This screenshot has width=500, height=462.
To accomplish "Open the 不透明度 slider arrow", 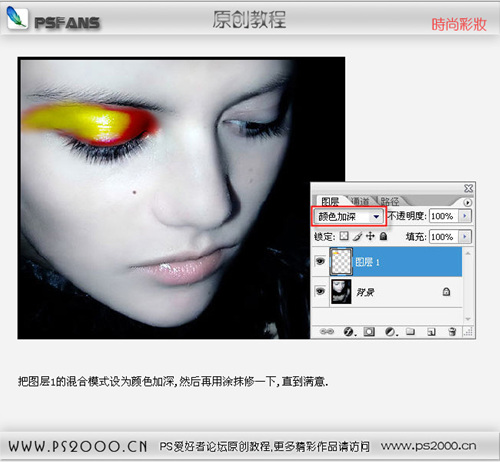I will point(465,216).
